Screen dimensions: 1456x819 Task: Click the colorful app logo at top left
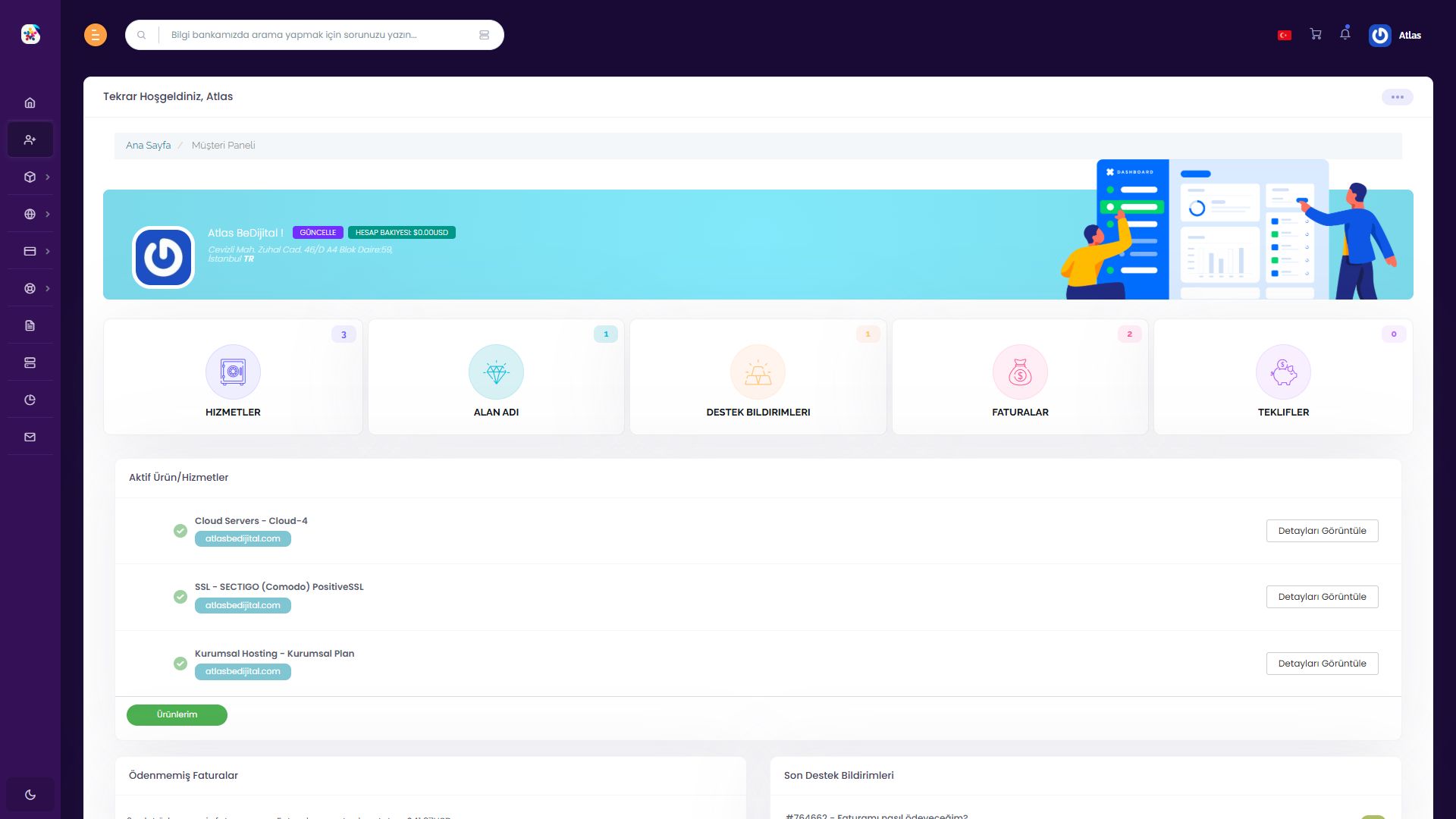30,34
